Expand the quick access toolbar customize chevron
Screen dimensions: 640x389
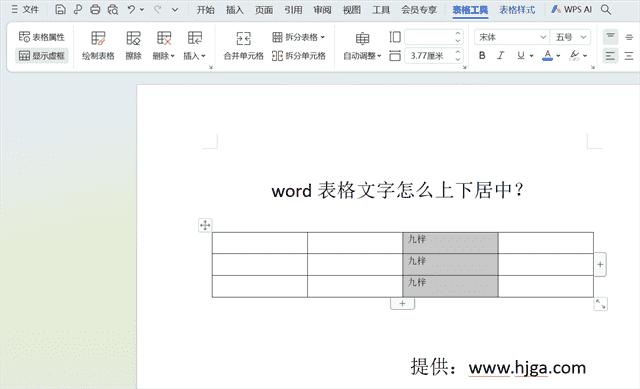(x=175, y=9)
